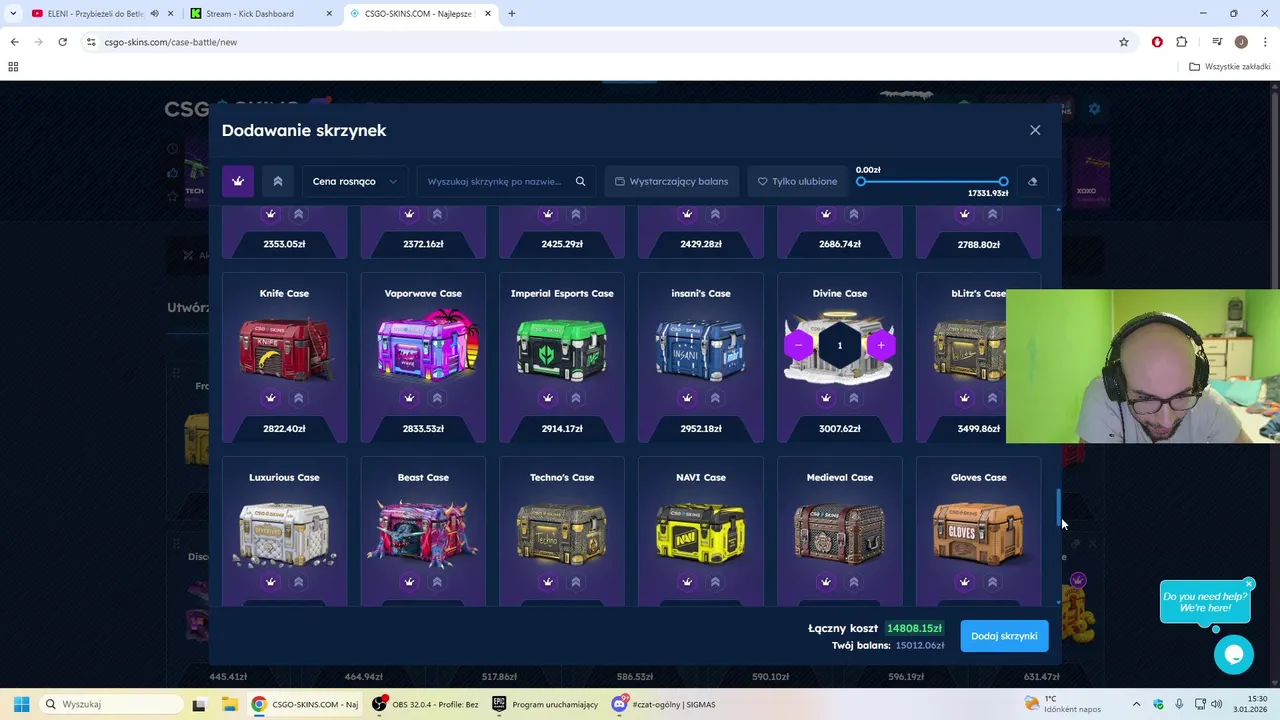This screenshot has height=720, width=1280.
Task: Toggle Wystarczający balans filter
Action: (672, 181)
